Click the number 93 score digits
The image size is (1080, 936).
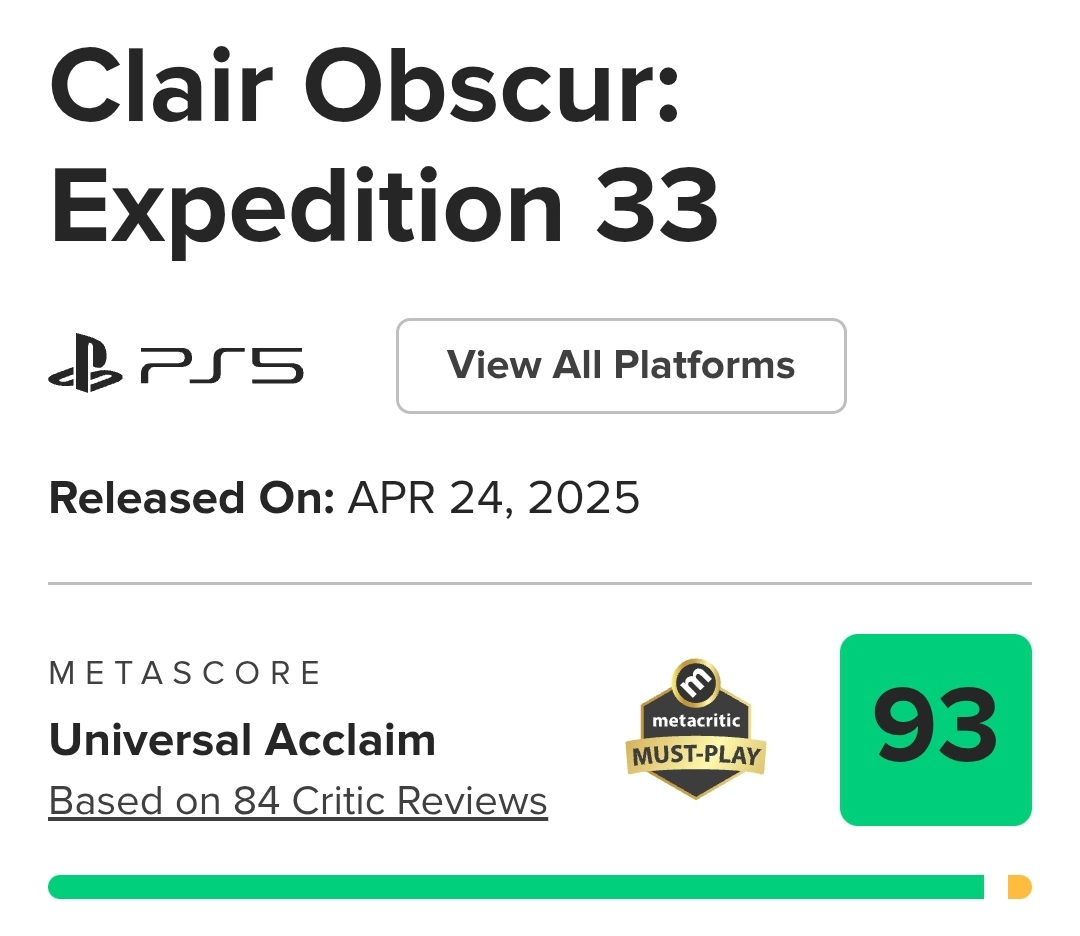[935, 726]
